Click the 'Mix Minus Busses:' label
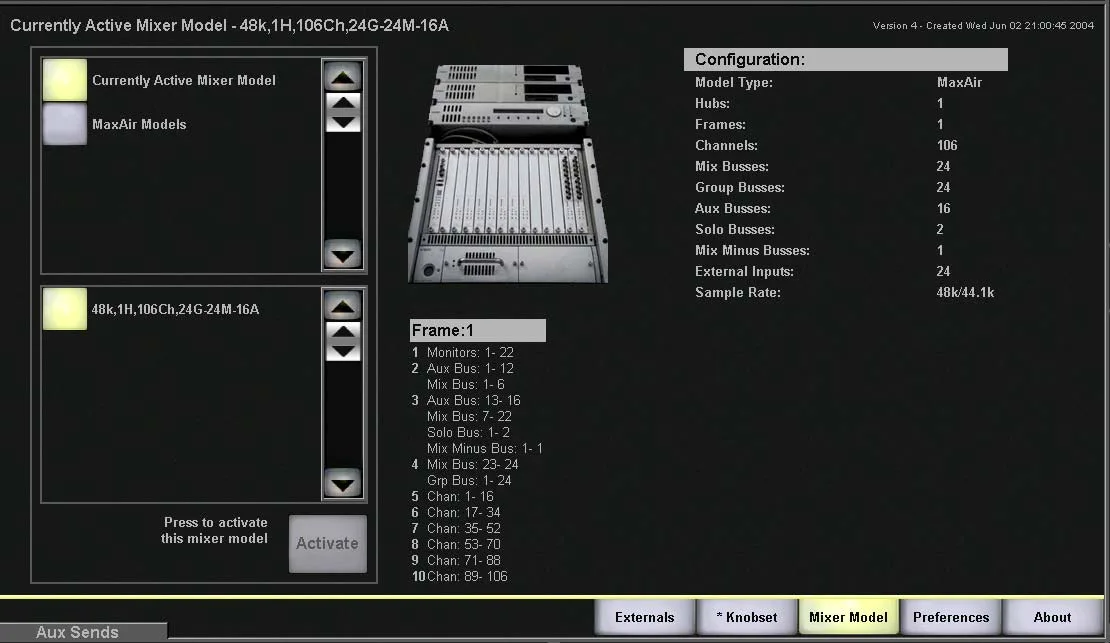This screenshot has width=1110, height=643. click(752, 250)
